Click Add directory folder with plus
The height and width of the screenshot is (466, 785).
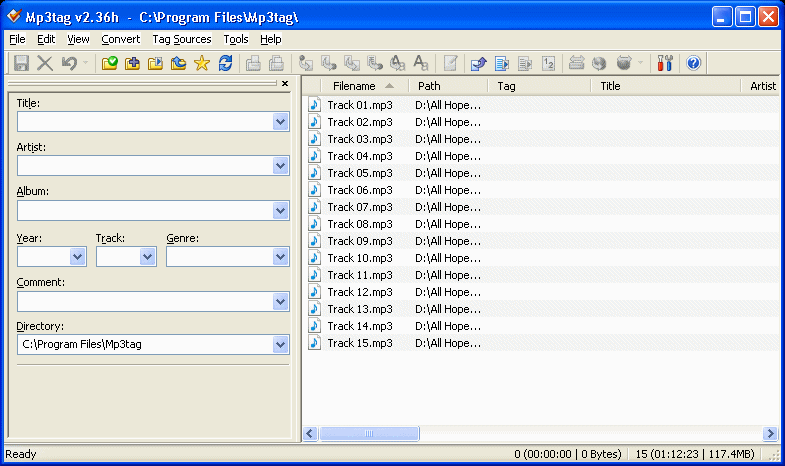click(132, 63)
